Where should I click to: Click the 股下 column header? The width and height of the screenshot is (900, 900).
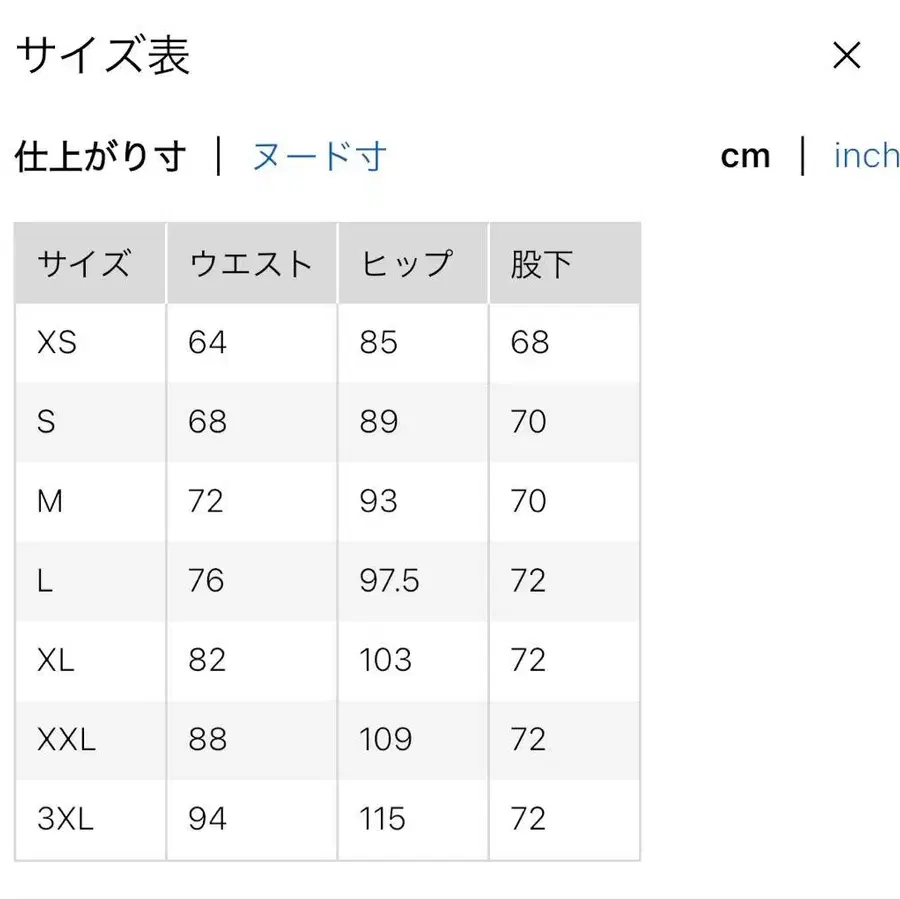tap(541, 263)
